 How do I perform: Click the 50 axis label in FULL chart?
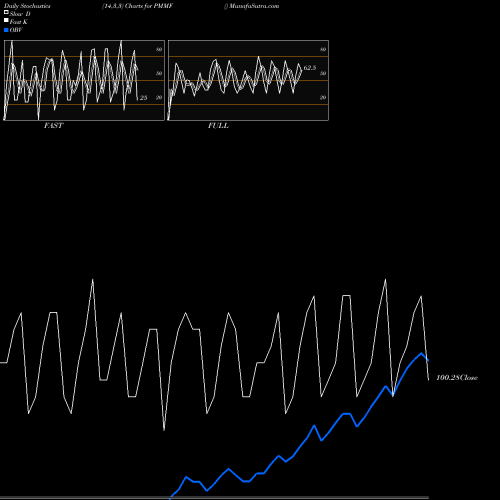coord(323,73)
